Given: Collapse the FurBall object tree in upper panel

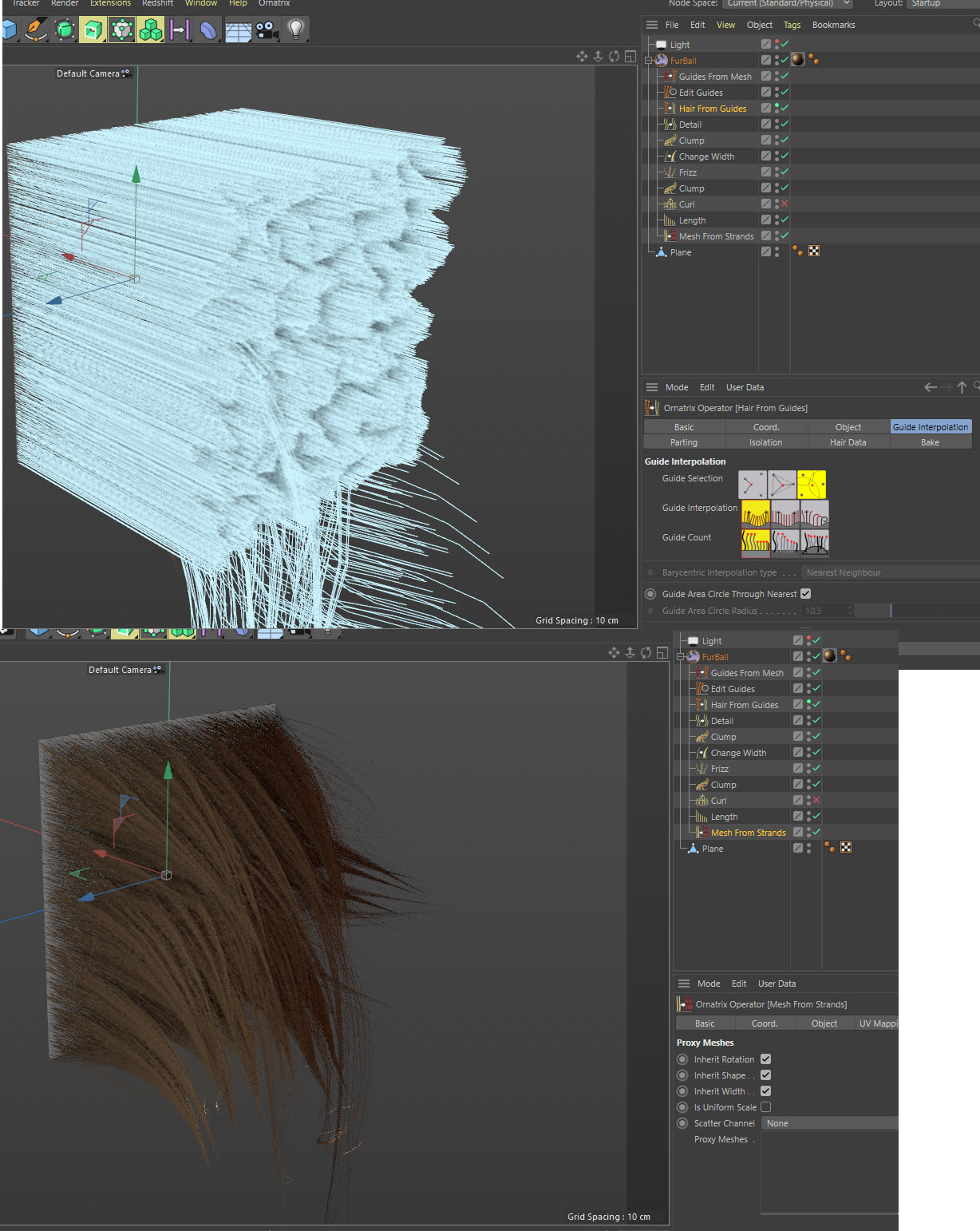Looking at the screenshot, I should 649,61.
